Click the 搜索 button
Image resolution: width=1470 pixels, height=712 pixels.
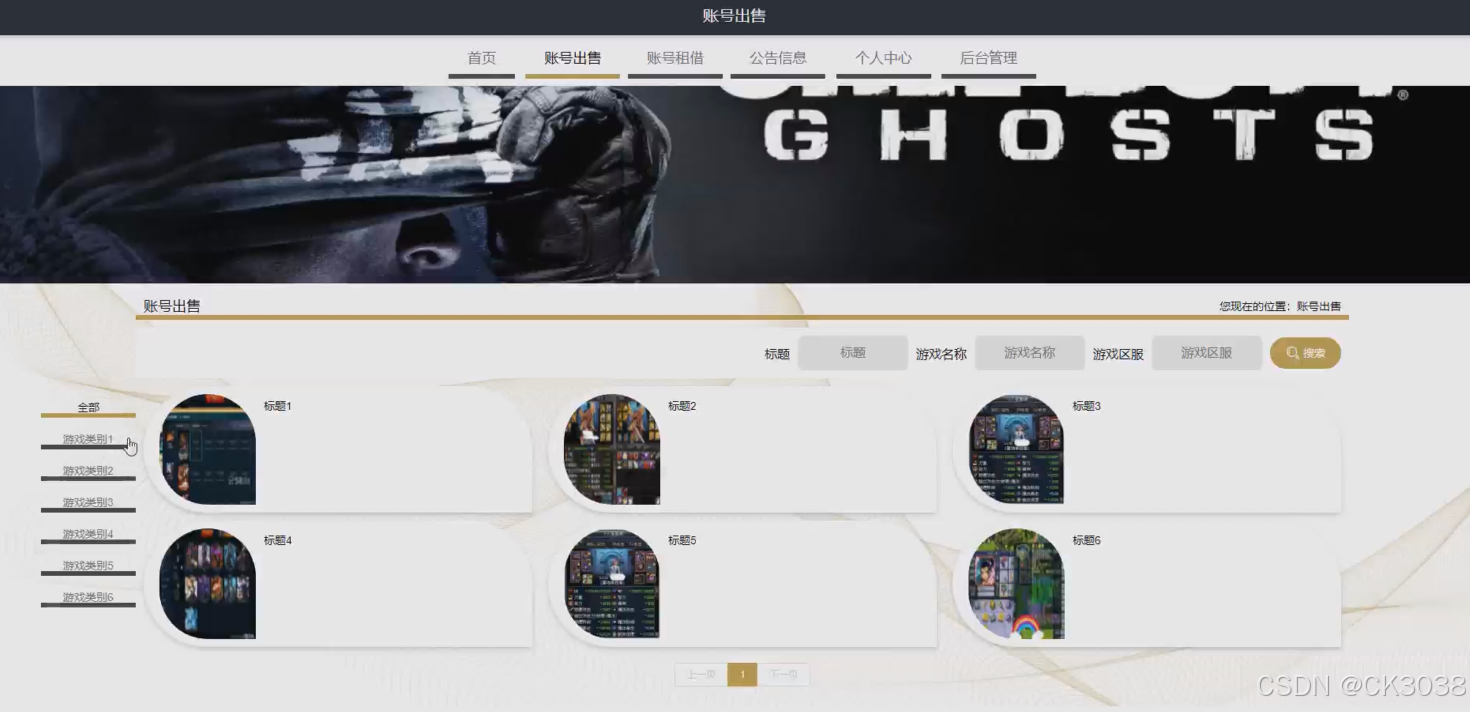[1305, 353]
